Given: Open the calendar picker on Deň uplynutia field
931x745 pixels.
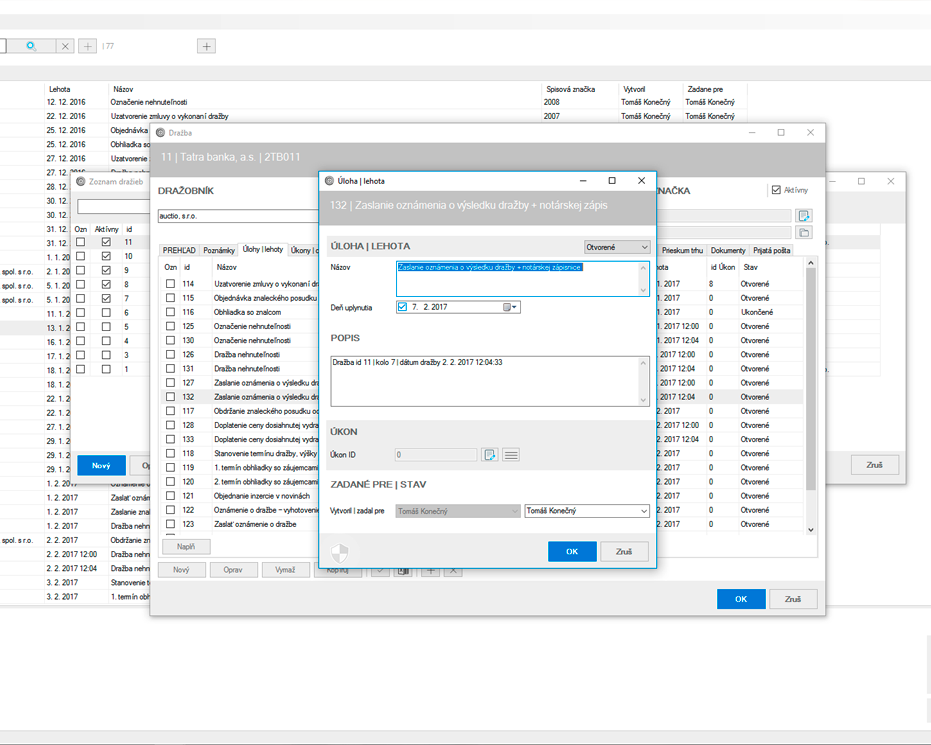Looking at the screenshot, I should pyautogui.click(x=509, y=307).
